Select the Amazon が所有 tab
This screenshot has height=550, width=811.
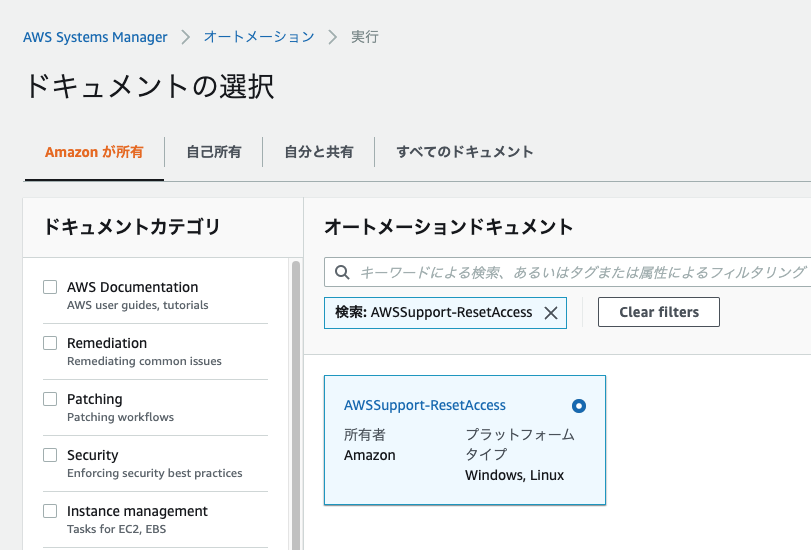(x=94, y=152)
